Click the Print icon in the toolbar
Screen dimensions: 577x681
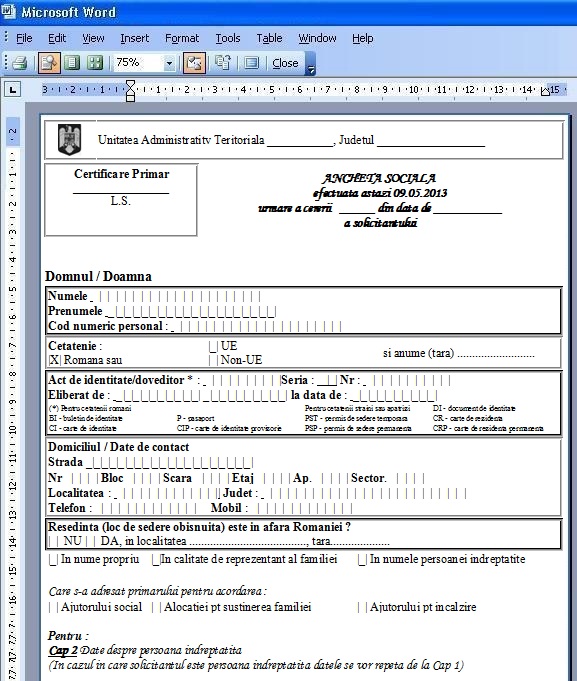20,63
